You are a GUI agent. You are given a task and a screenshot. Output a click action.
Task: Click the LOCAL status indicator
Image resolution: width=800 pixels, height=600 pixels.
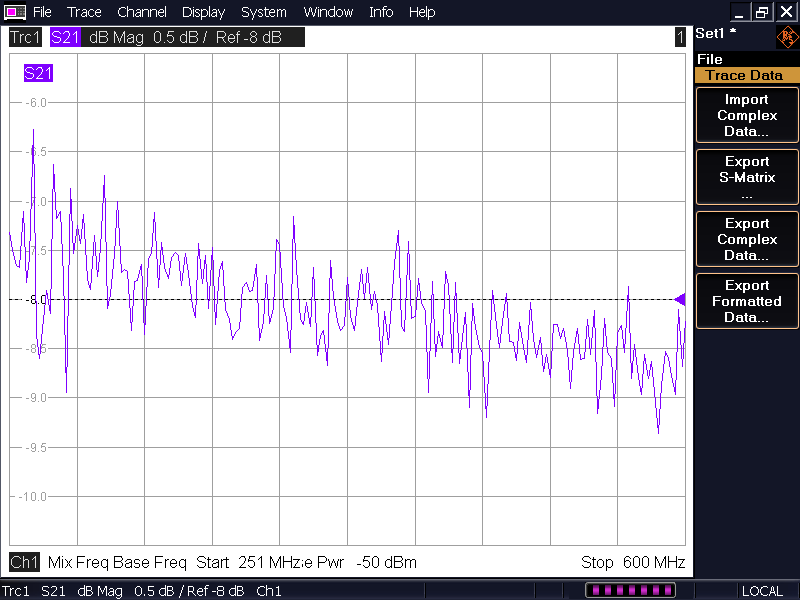(x=761, y=591)
